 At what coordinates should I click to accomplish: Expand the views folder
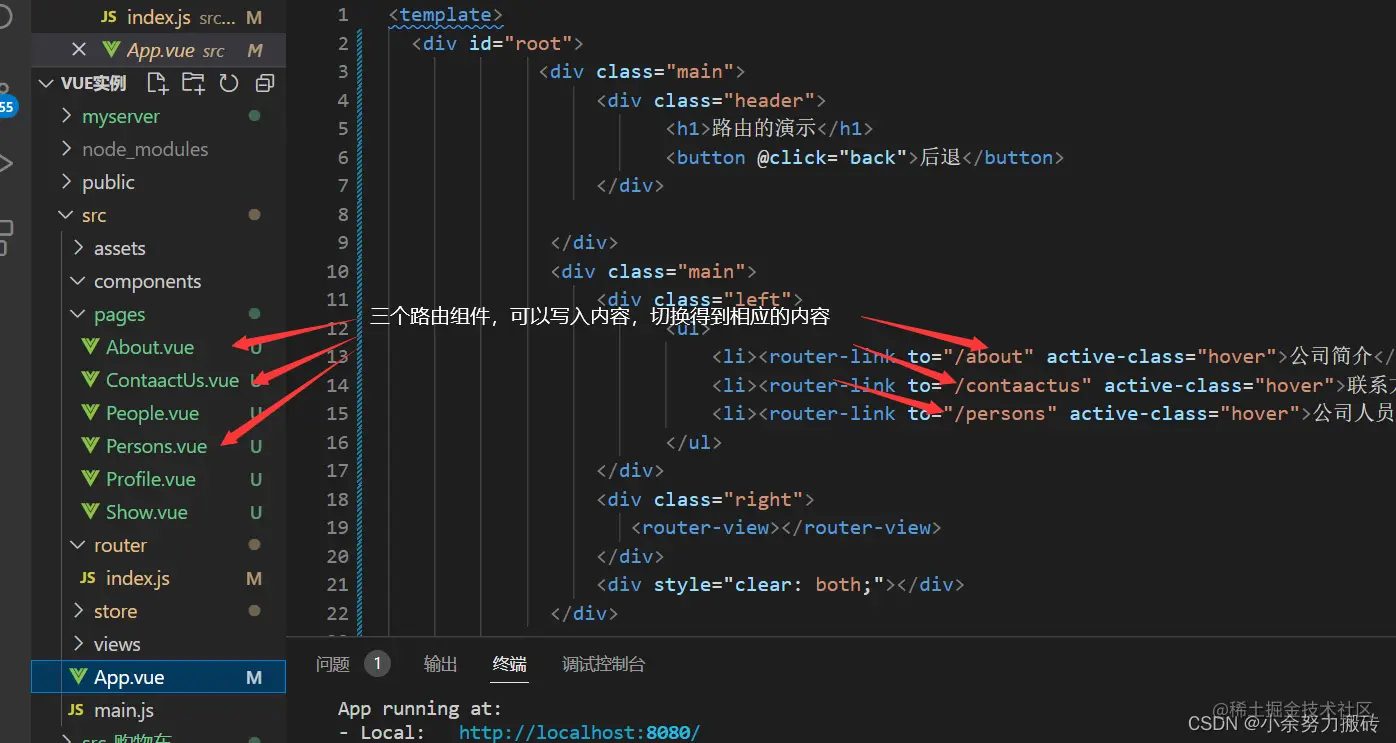[x=79, y=644]
